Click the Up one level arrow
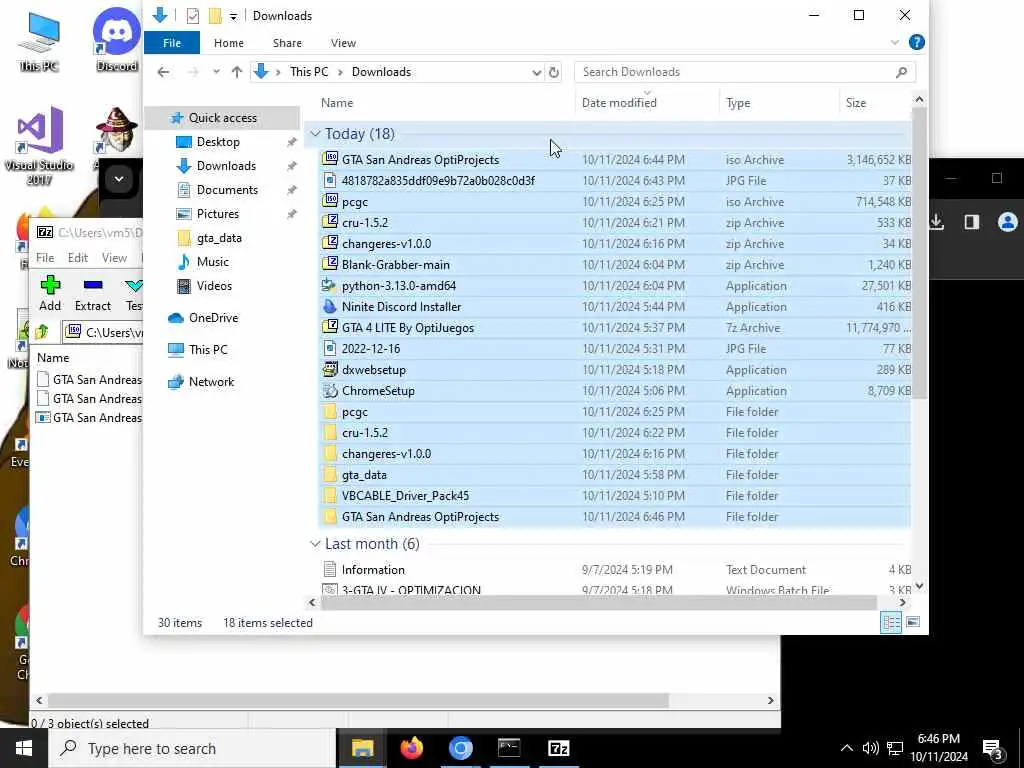The height and width of the screenshot is (768, 1024). point(237,72)
